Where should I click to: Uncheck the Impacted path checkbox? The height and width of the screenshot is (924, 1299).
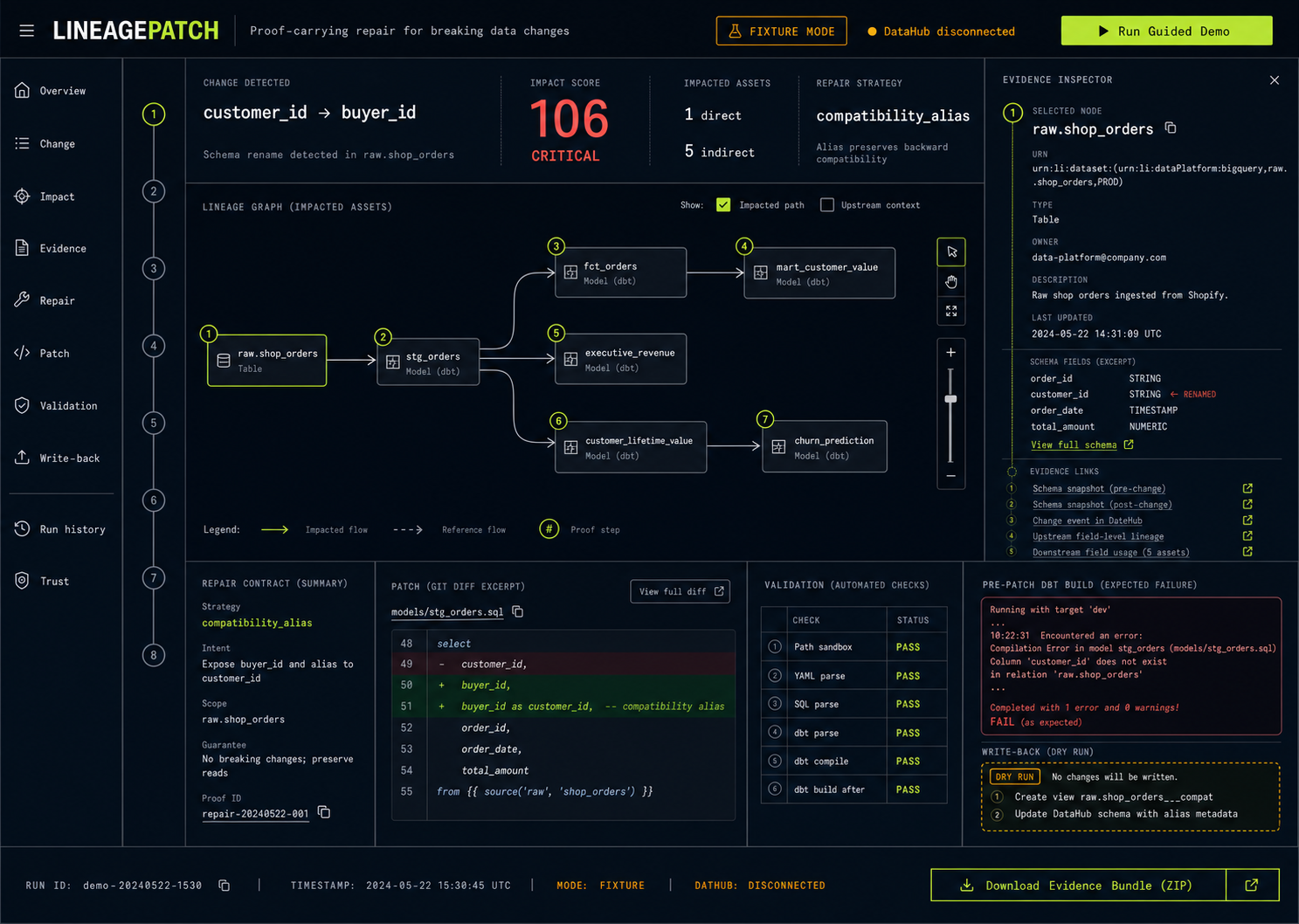(723, 204)
